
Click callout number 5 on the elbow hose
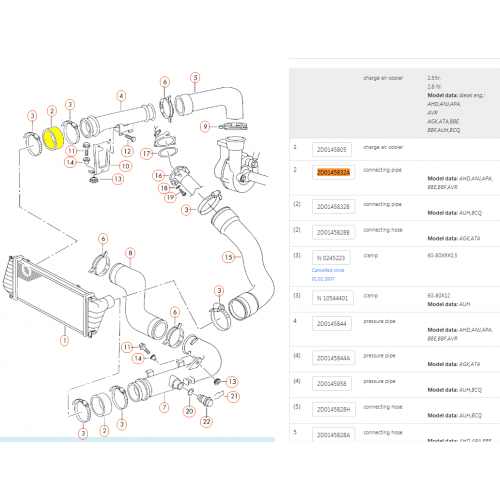[195, 78]
